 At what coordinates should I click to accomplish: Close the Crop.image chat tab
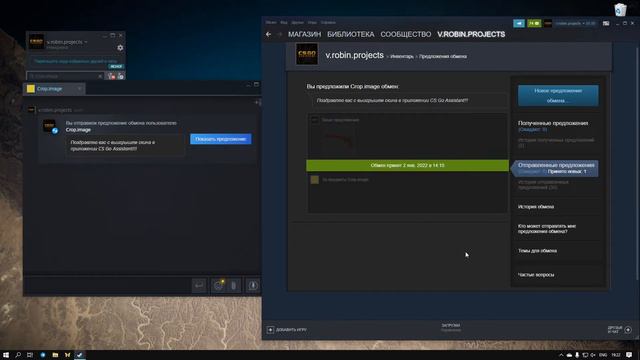[x=80, y=89]
